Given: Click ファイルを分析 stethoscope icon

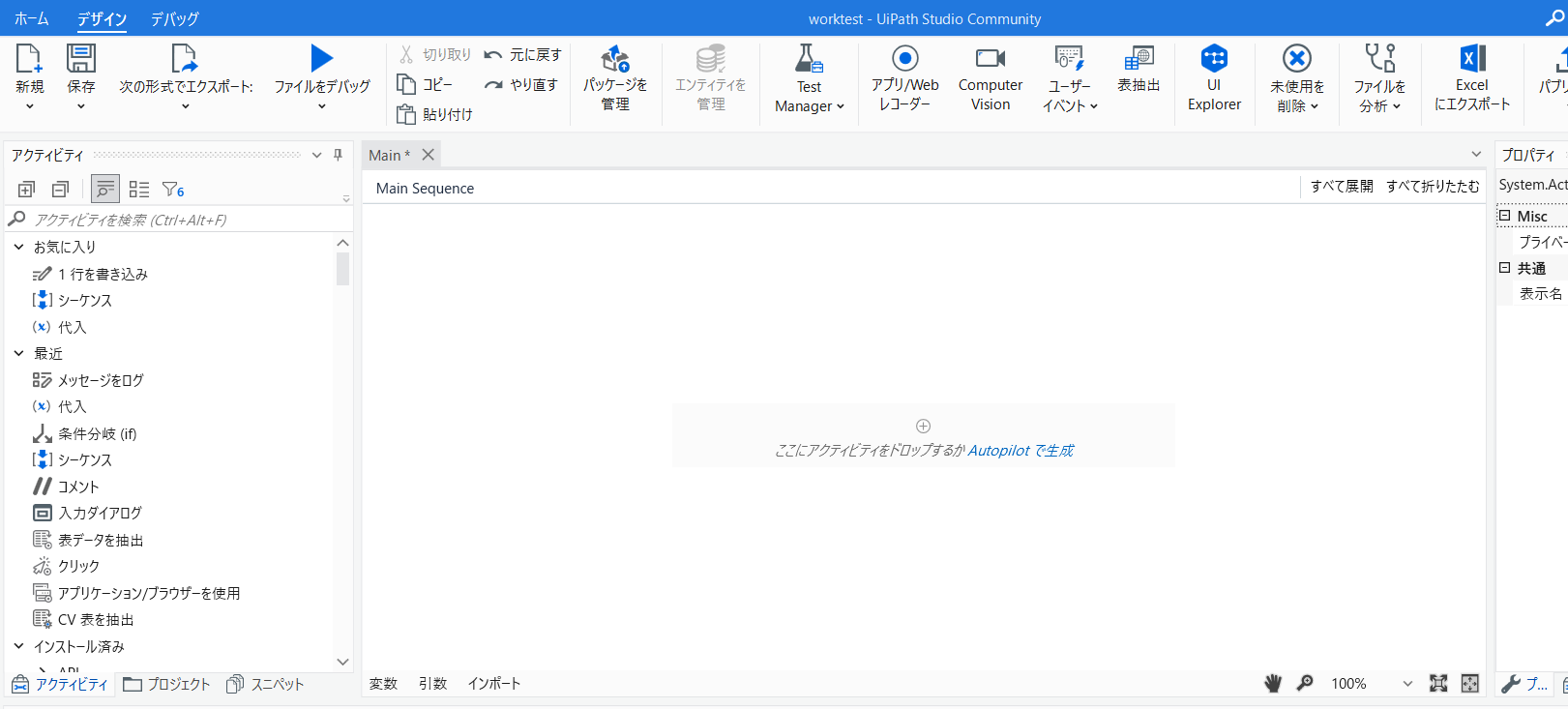Looking at the screenshot, I should point(1379,58).
